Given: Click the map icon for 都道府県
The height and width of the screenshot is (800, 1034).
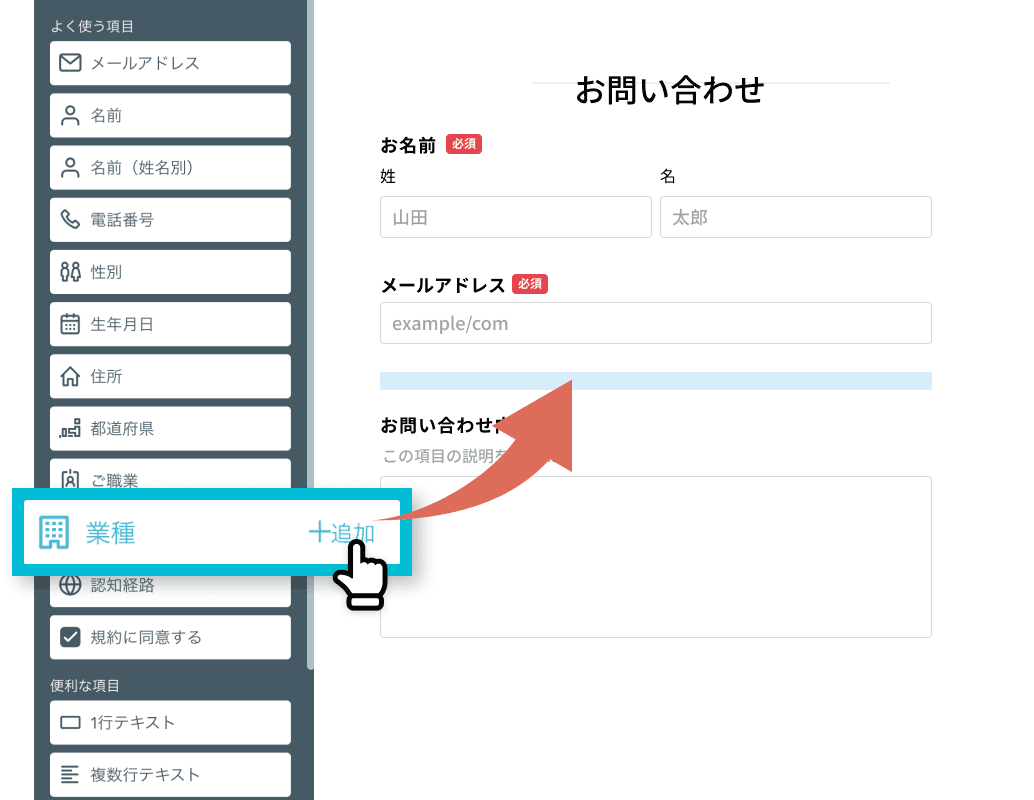Looking at the screenshot, I should pyautogui.click(x=70, y=429).
